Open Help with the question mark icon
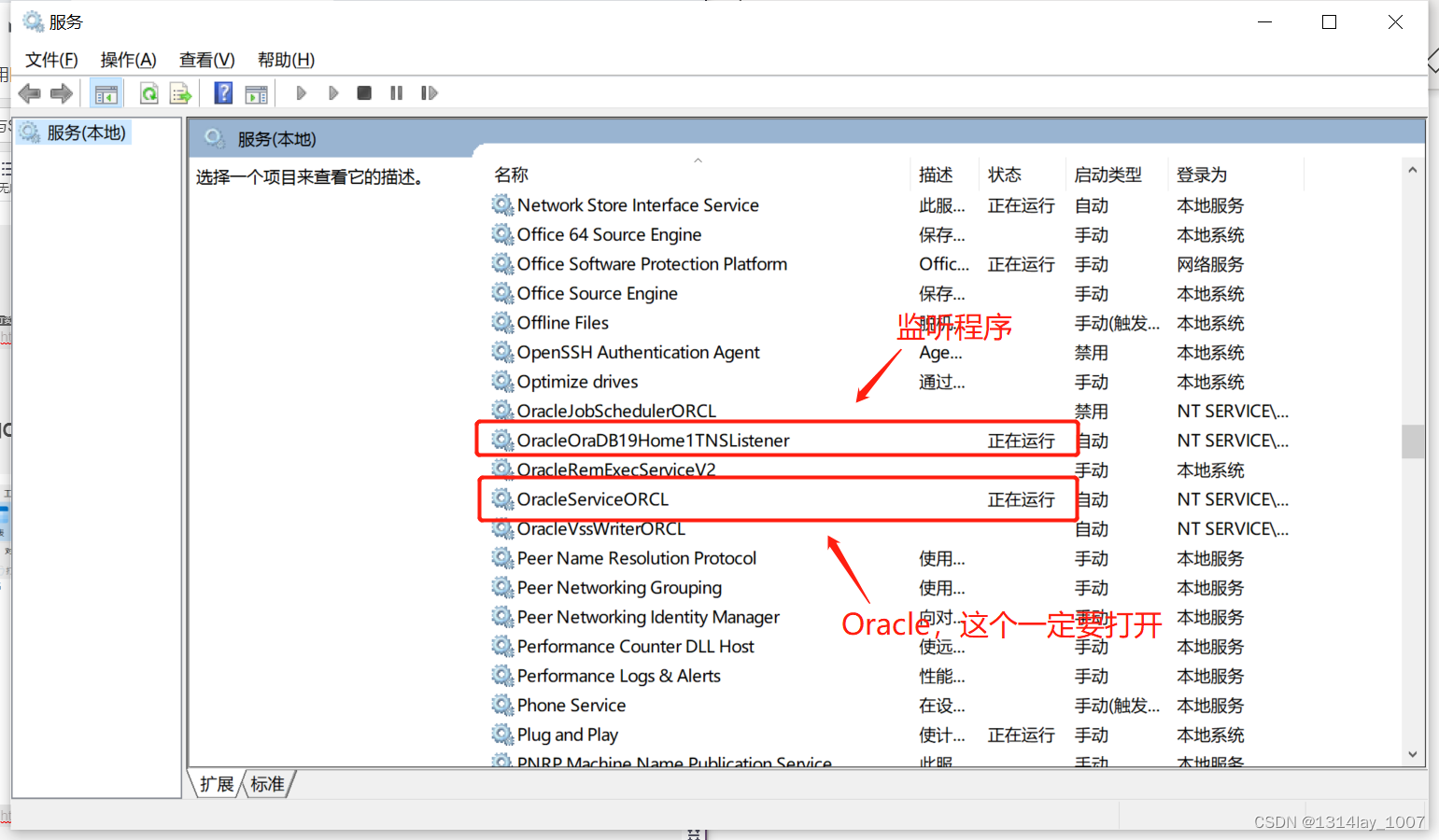 (x=224, y=93)
